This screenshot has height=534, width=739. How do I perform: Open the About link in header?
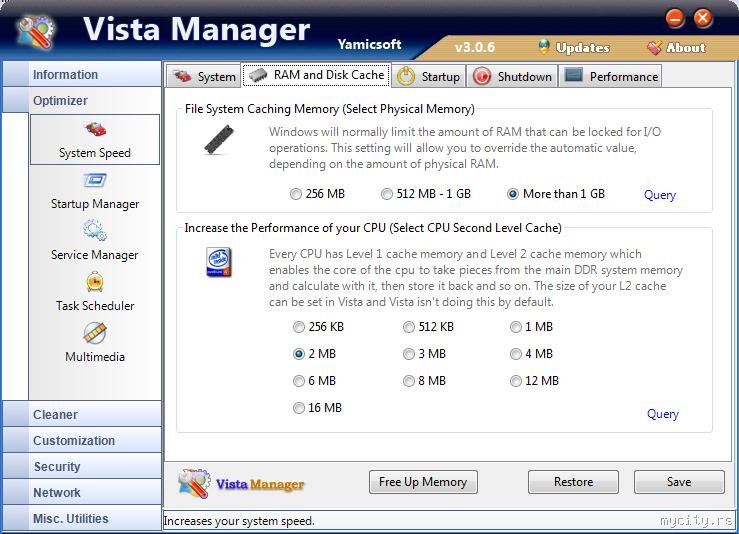pyautogui.click(x=686, y=48)
